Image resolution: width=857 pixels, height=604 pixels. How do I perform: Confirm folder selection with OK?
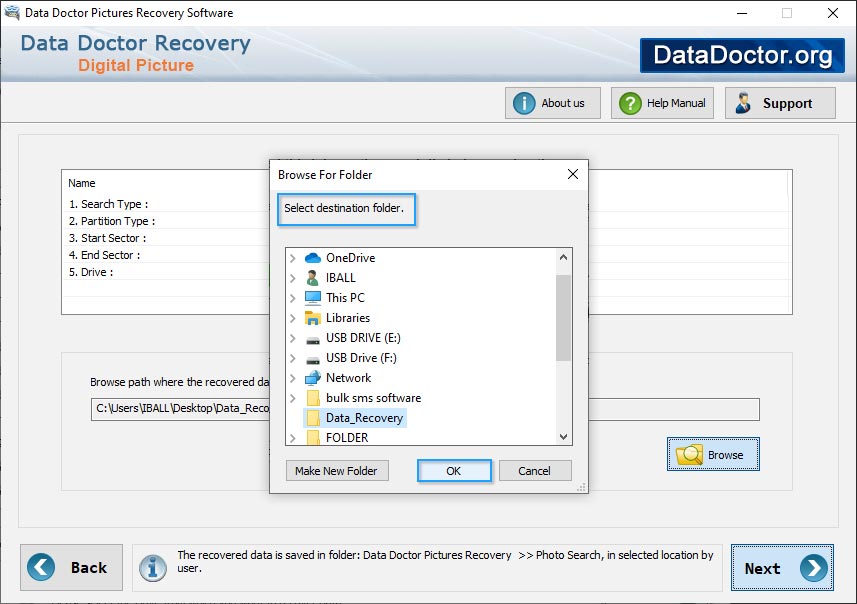[453, 471]
